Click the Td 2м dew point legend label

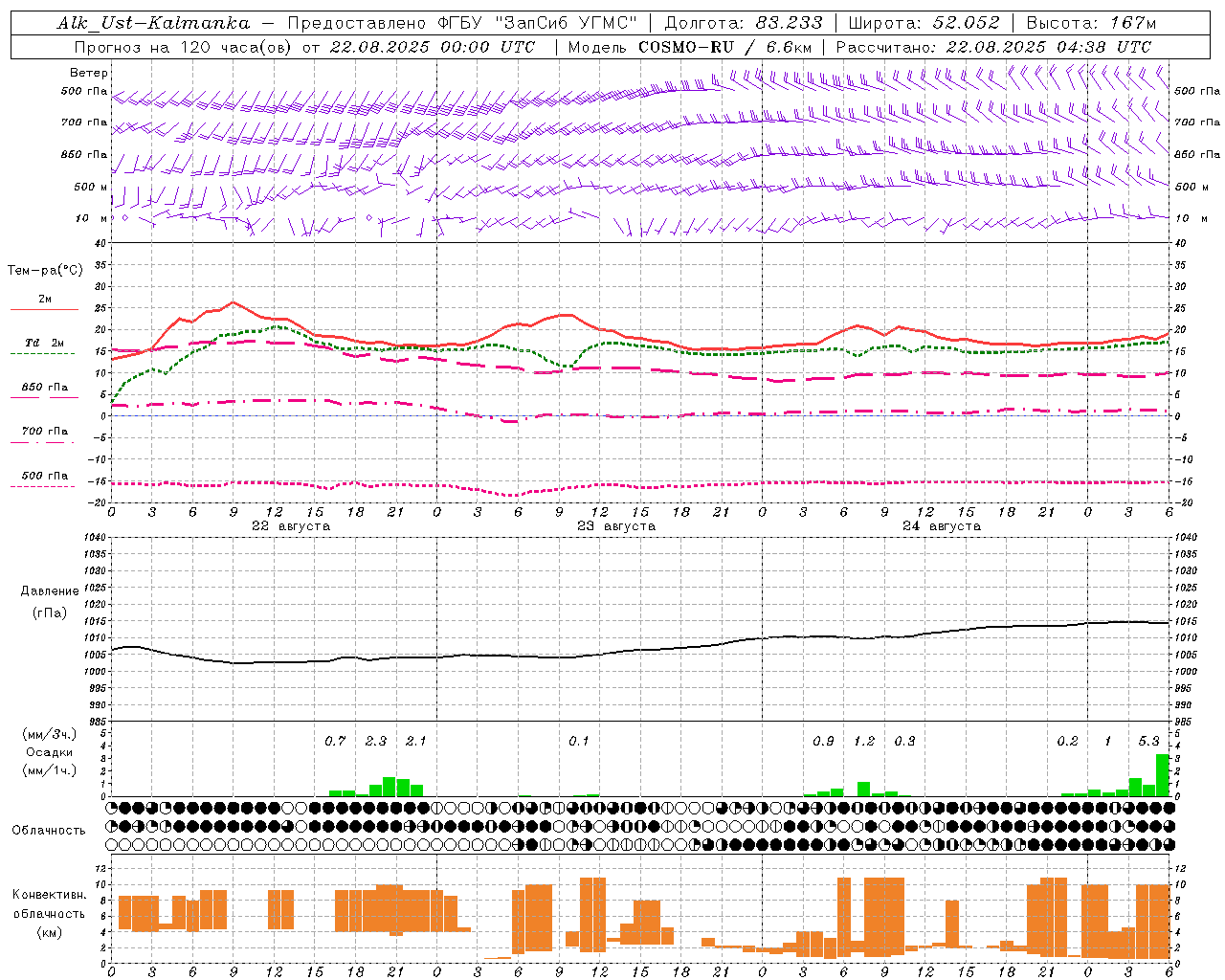(x=45, y=343)
